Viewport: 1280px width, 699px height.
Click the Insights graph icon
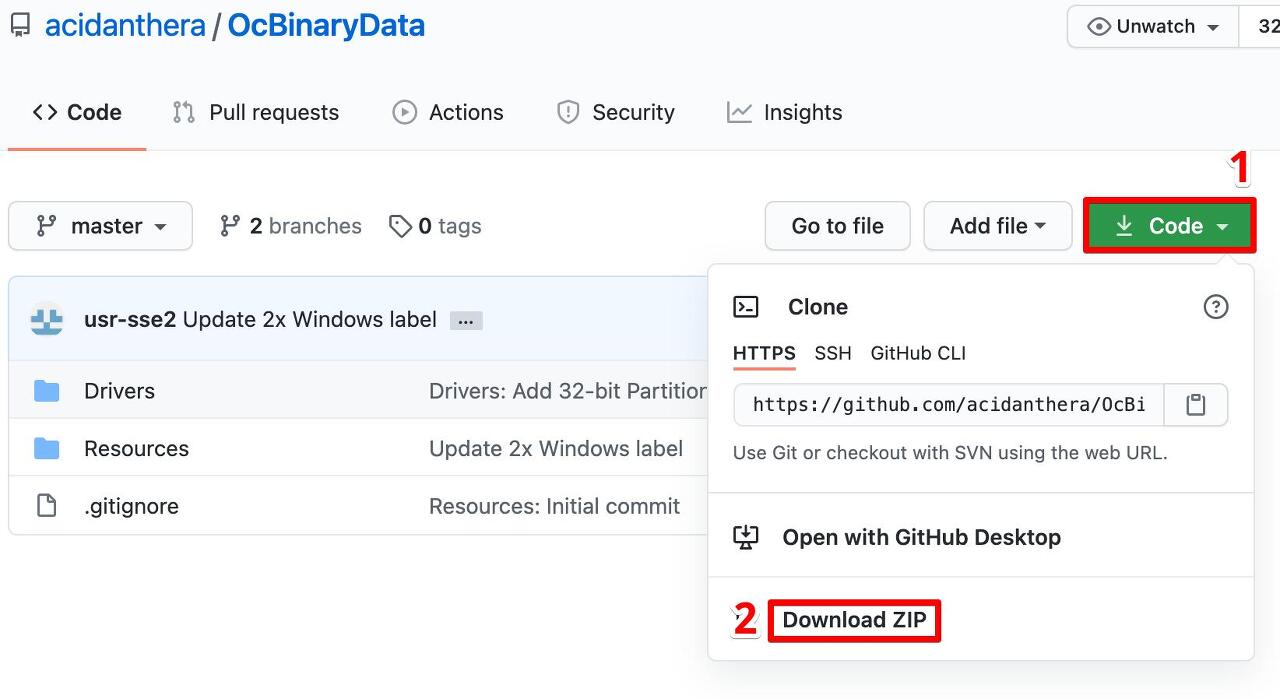(739, 112)
